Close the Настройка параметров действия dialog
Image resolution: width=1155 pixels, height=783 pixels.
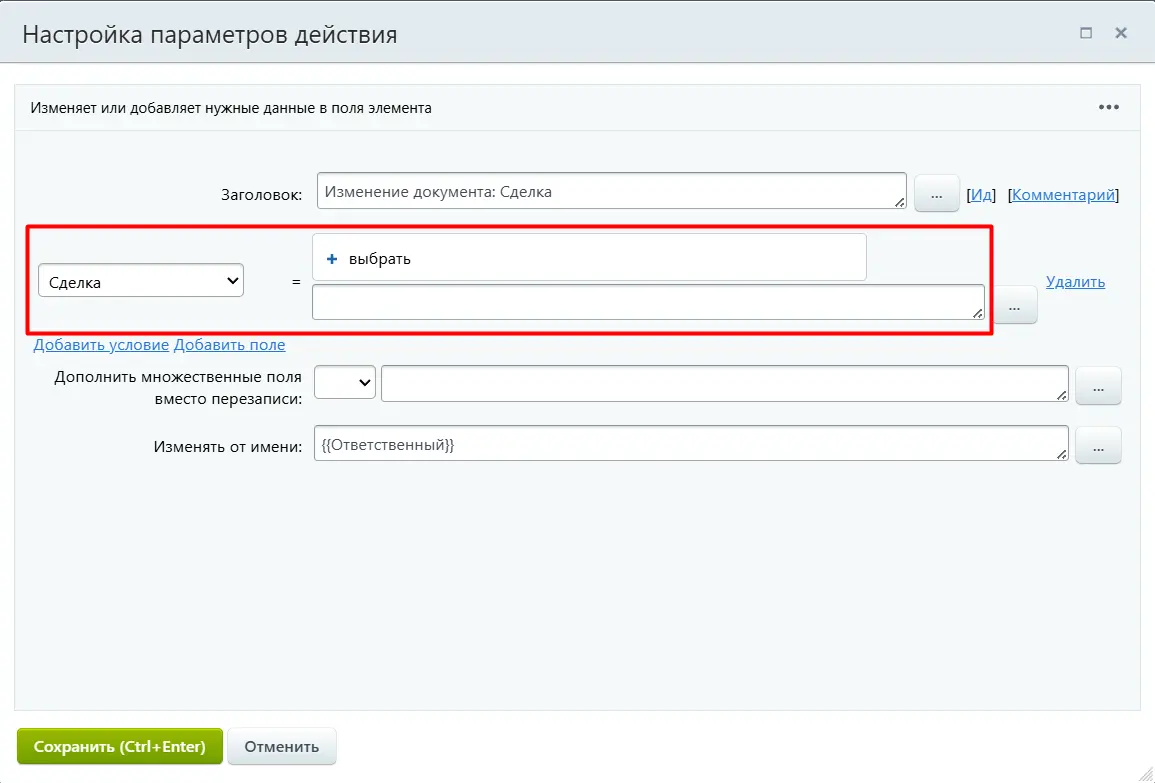(1121, 32)
